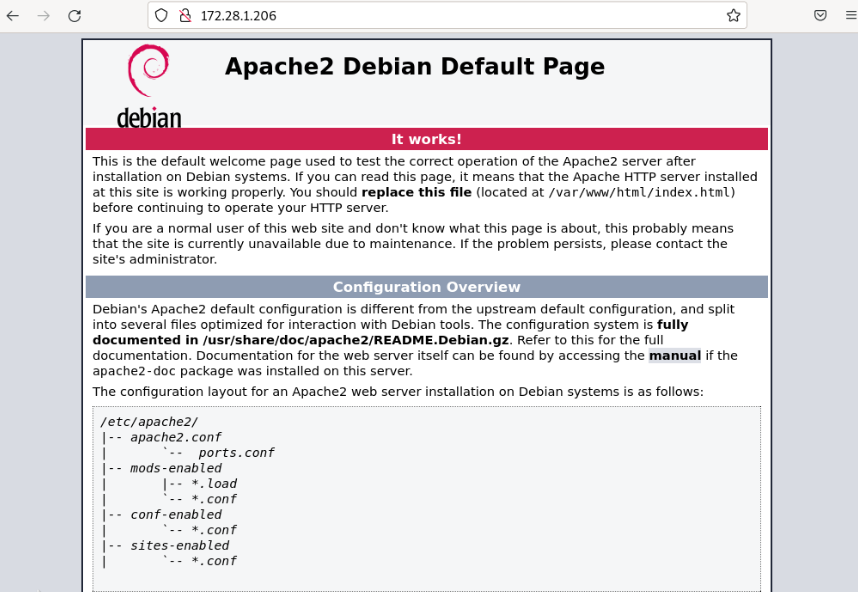The image size is (858, 592).
Task: Reload the current page
Action: click(x=74, y=16)
